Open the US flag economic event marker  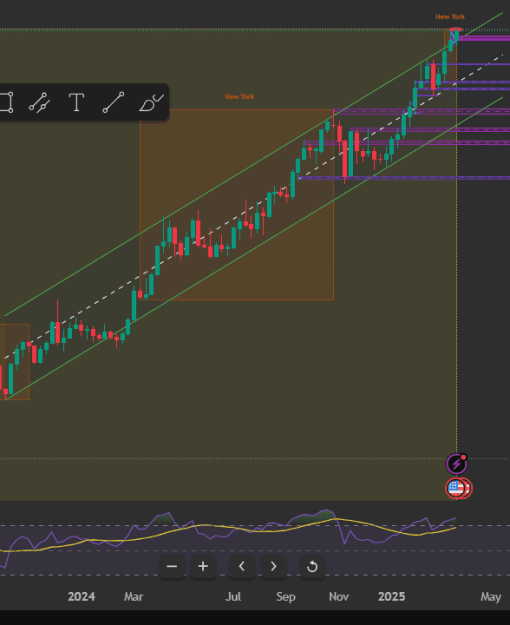click(x=456, y=488)
